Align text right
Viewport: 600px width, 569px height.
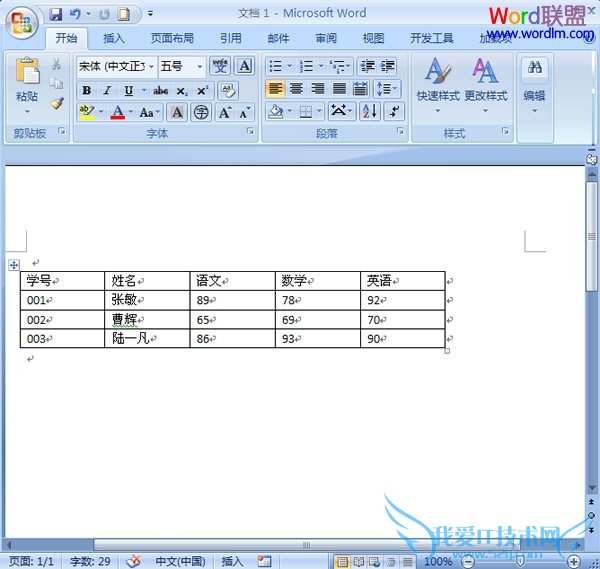point(318,89)
